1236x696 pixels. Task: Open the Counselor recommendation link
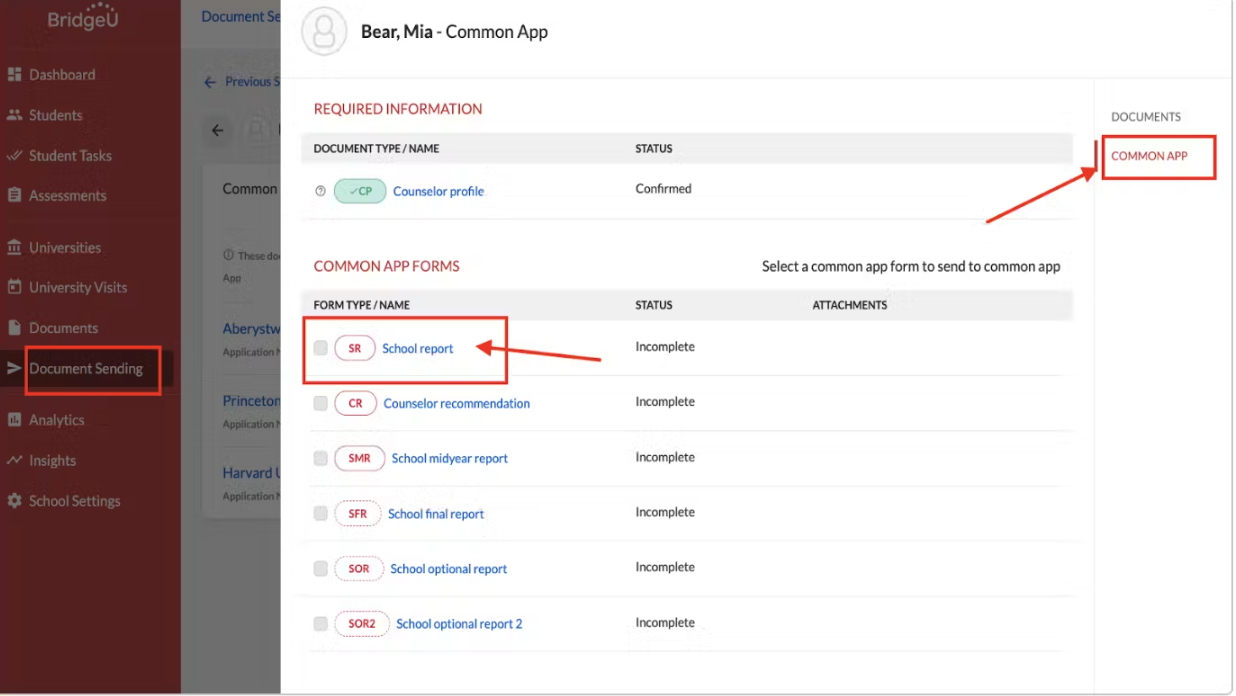[457, 404]
